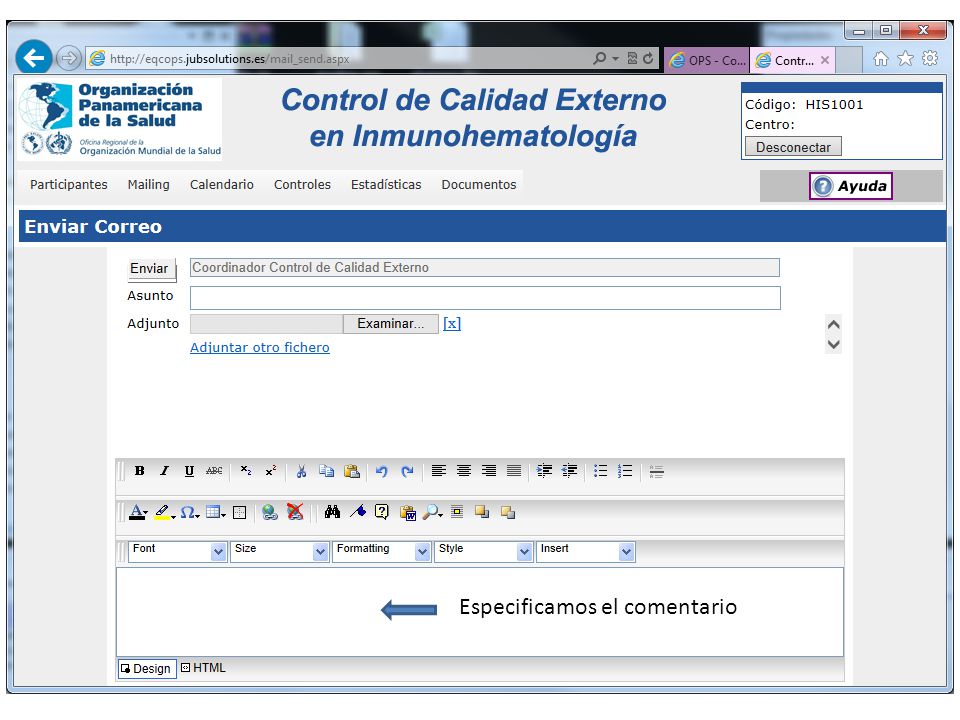Open Find with the binoculars icon
960x720 pixels.
point(332,512)
